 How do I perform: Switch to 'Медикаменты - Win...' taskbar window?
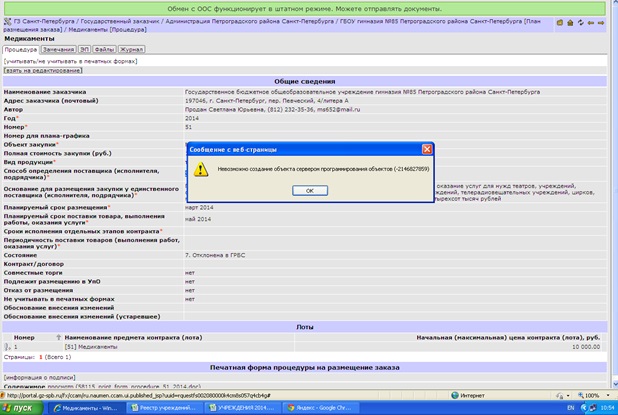(x=86, y=408)
